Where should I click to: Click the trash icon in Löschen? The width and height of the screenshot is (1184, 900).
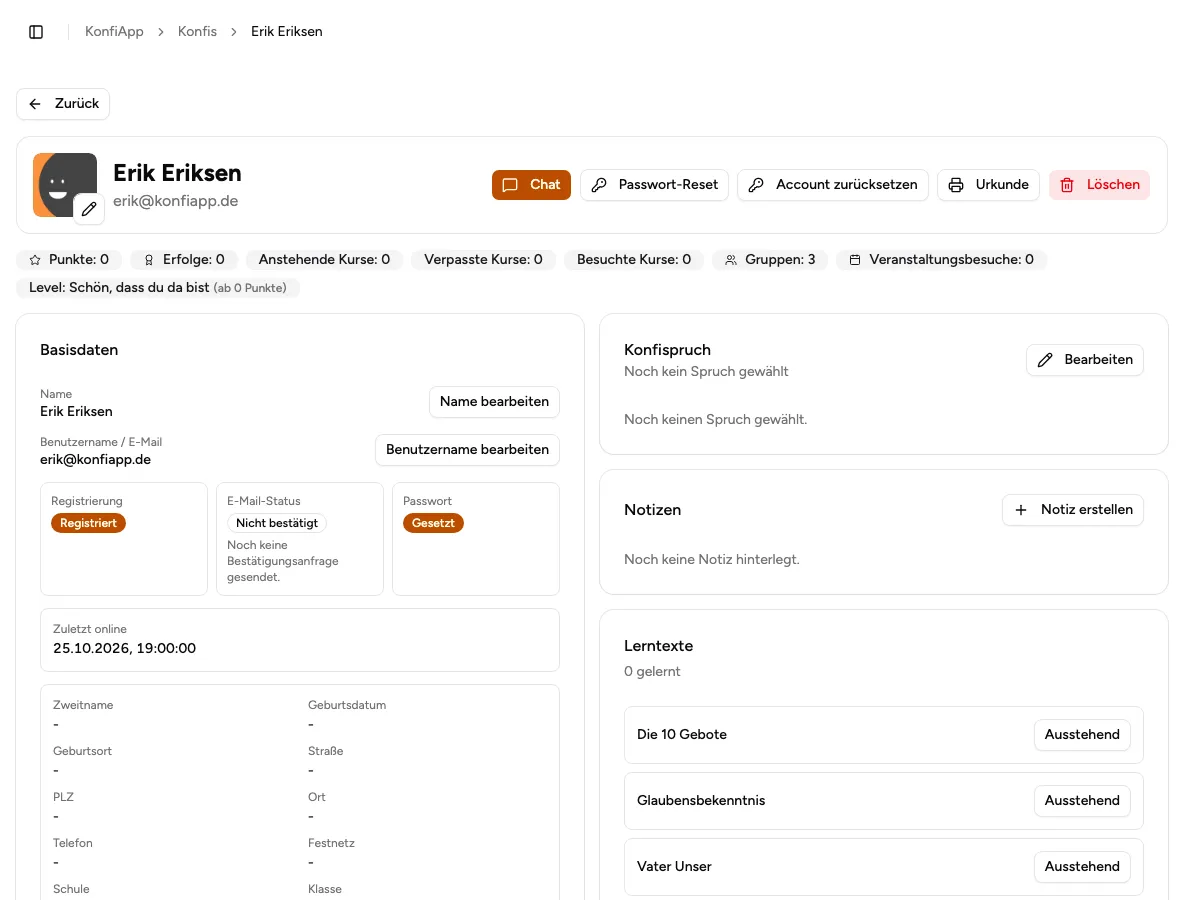[1067, 185]
